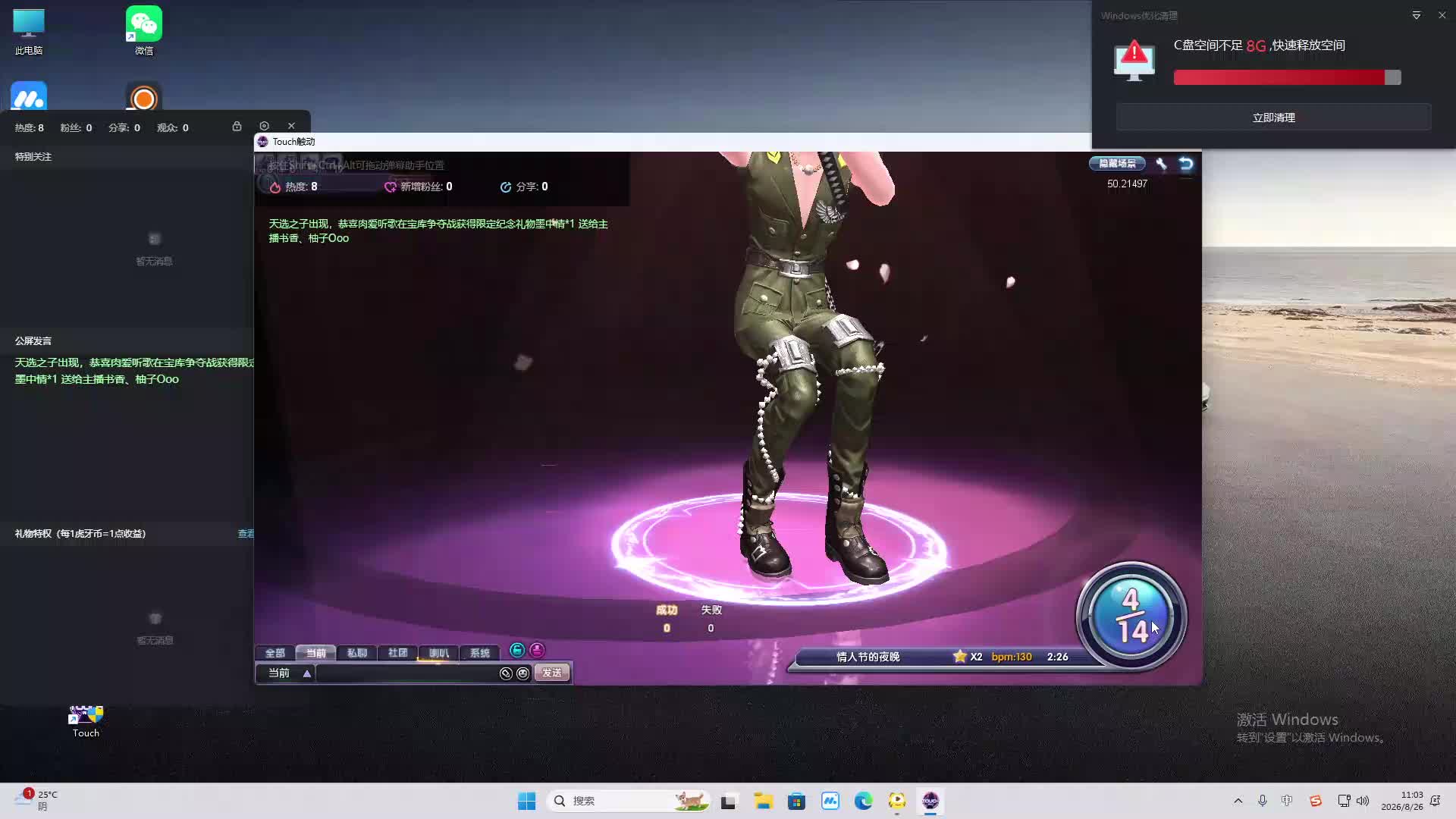
Task: Click the 热度 flame icon in game overlay
Action: pyautogui.click(x=275, y=187)
